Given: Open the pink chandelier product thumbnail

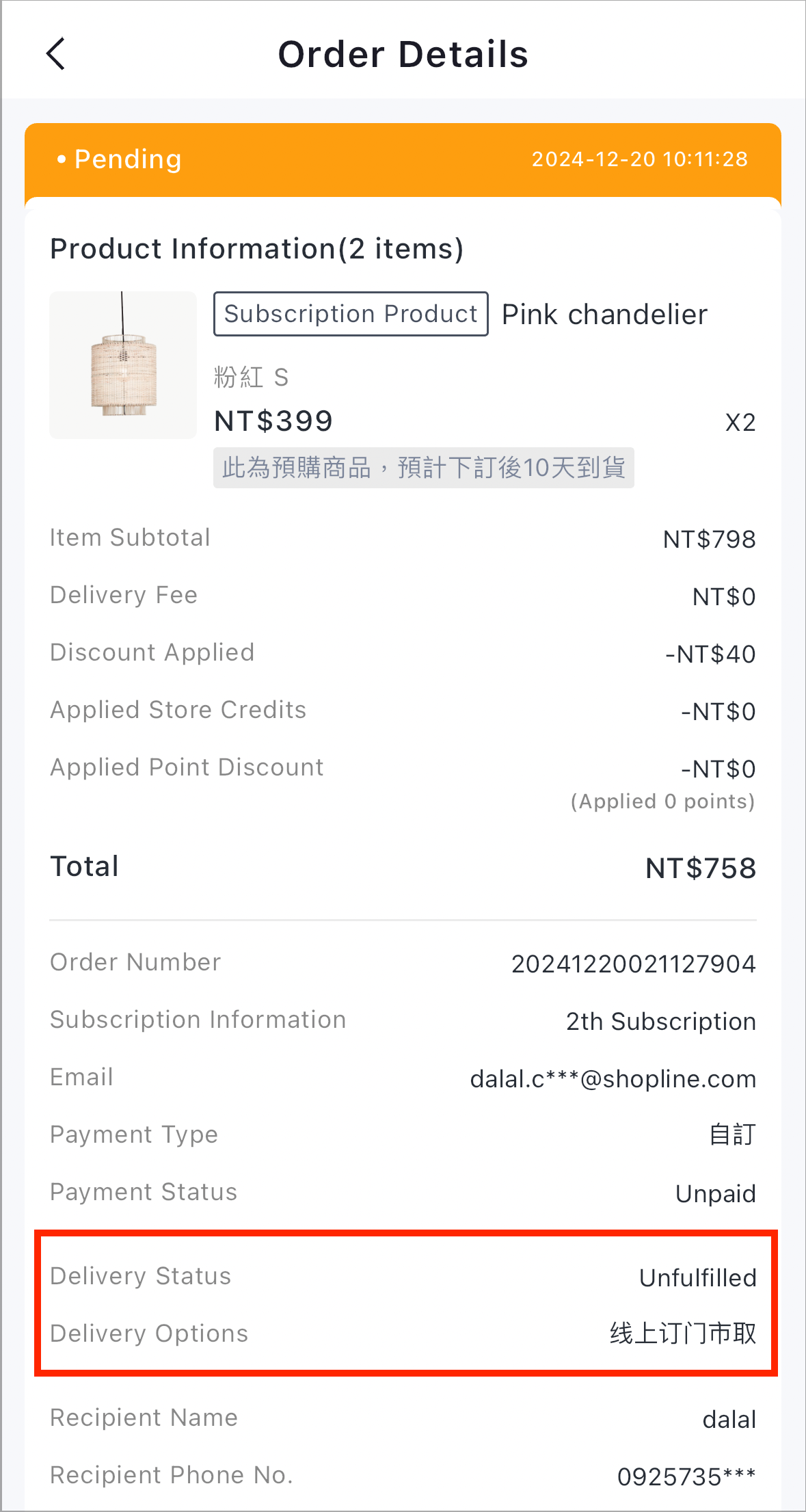Looking at the screenshot, I should click(123, 365).
